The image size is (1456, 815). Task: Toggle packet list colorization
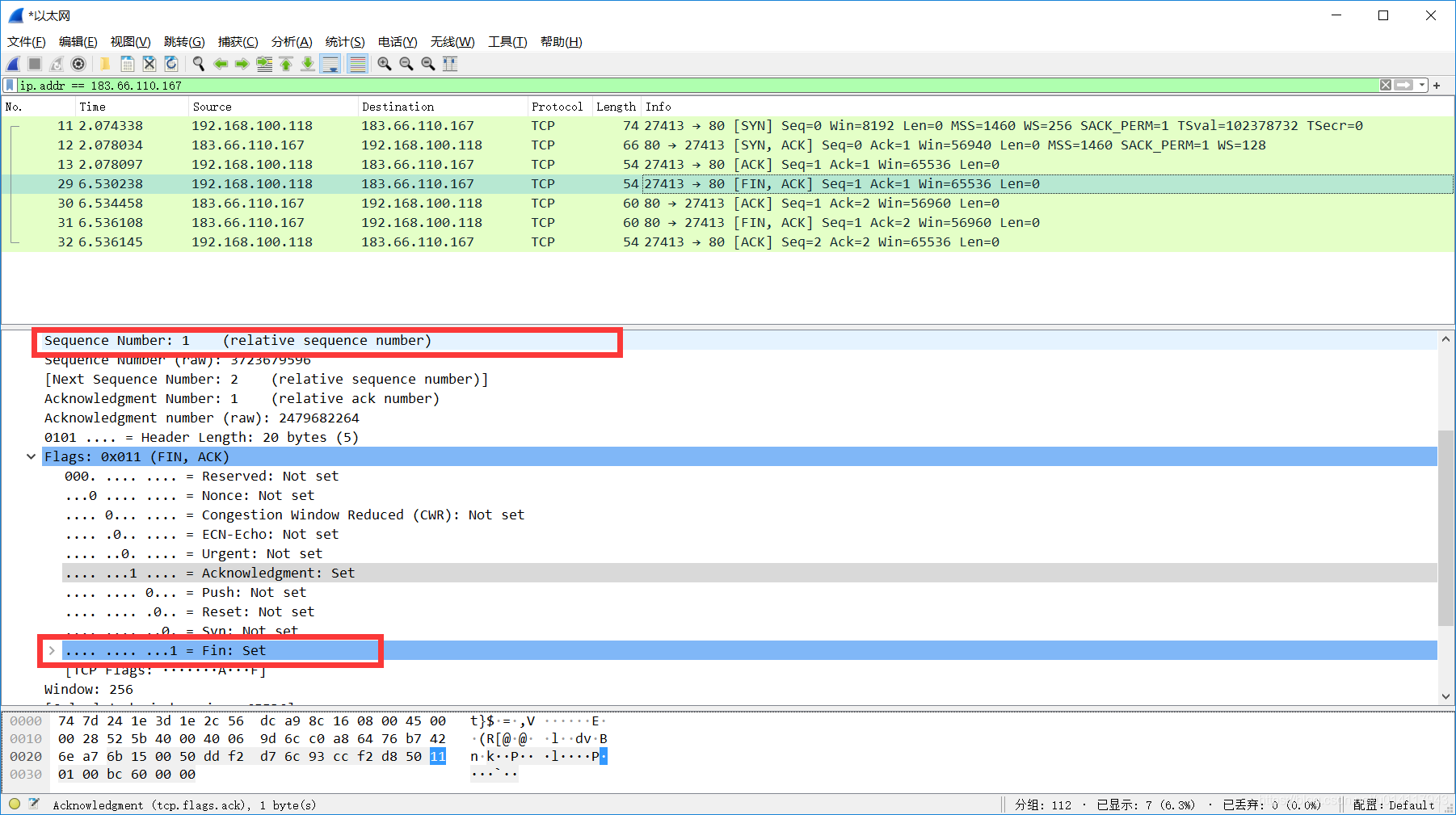click(357, 64)
